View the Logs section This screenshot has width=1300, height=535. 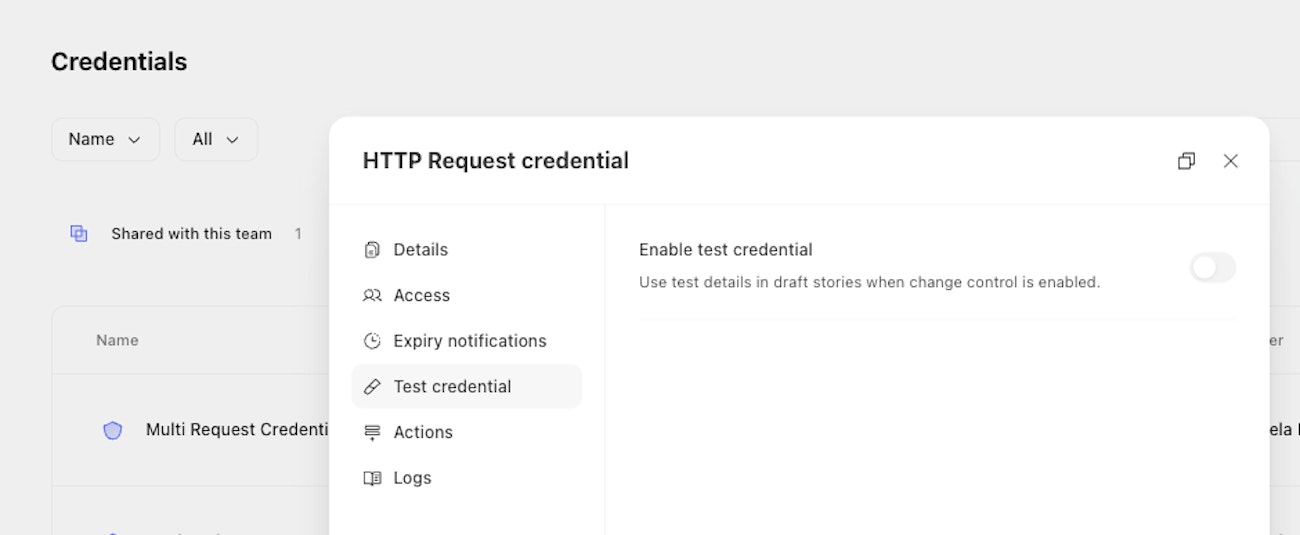click(x=412, y=478)
